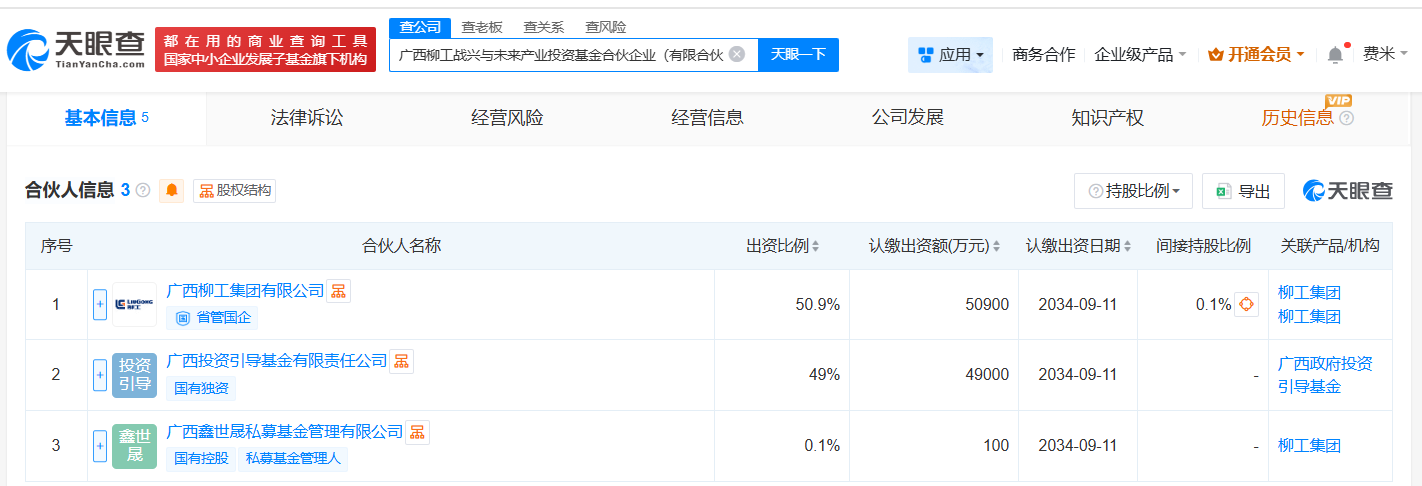Click equity structure icon beside 广西柳工集团有限公司
The width and height of the screenshot is (1422, 486).
tap(339, 291)
